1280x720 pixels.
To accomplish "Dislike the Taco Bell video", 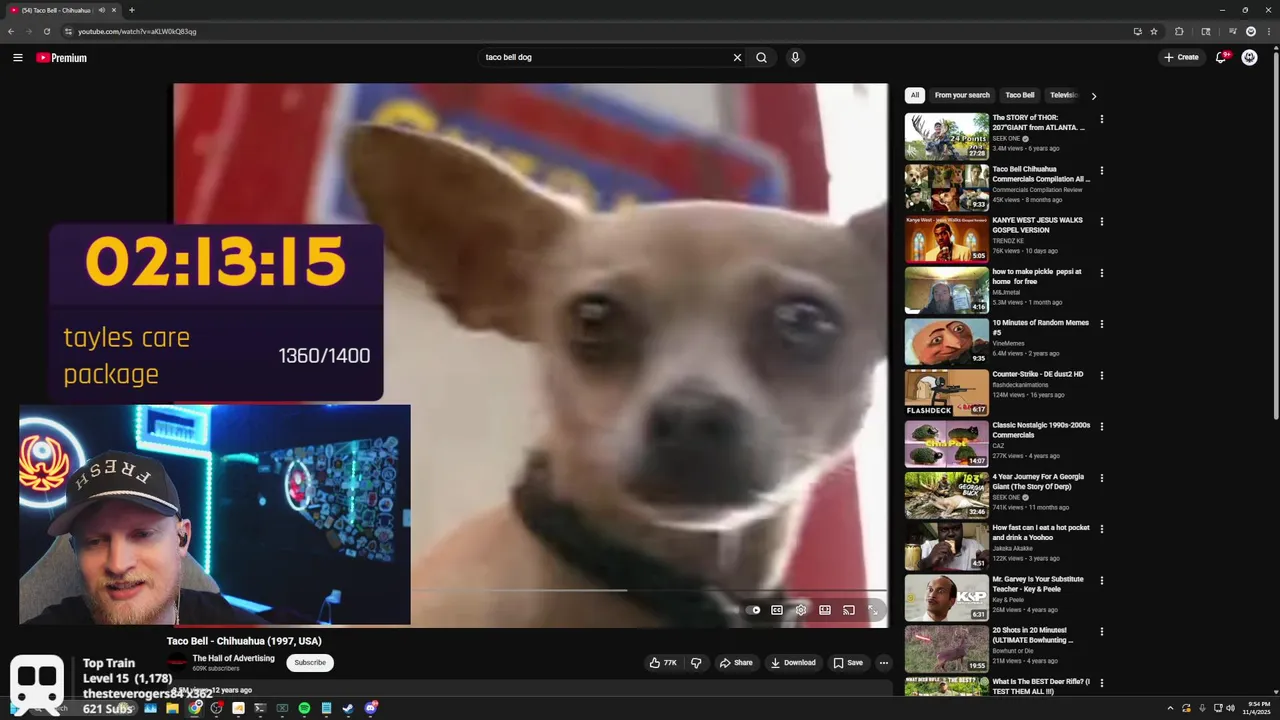I will pyautogui.click(x=696, y=663).
